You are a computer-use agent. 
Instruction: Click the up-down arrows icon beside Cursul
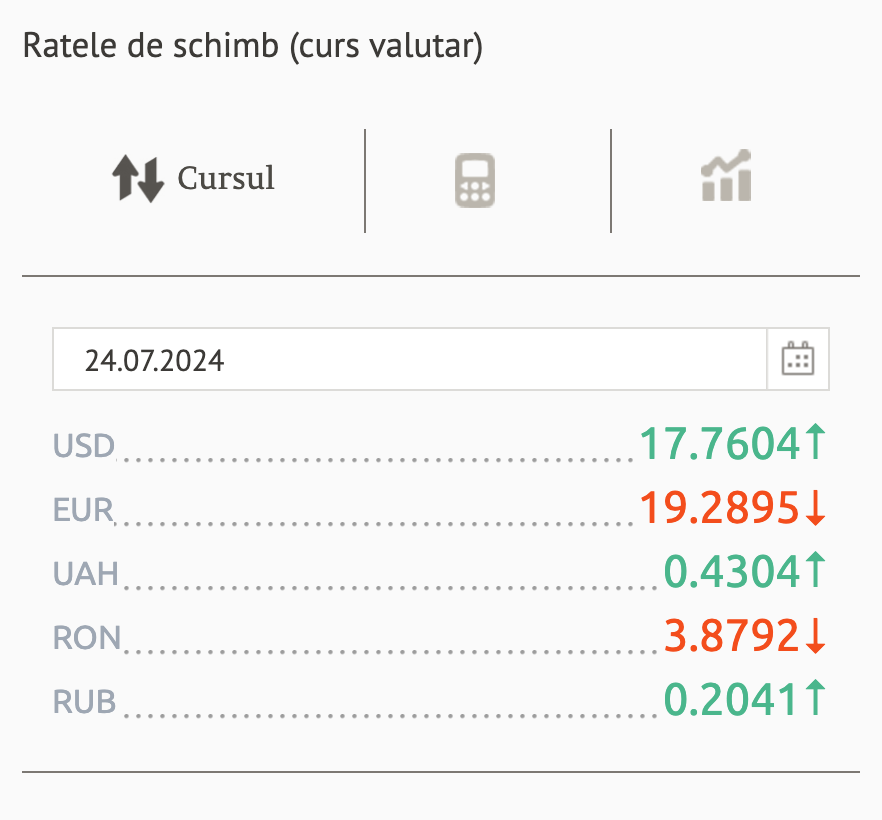(x=137, y=180)
